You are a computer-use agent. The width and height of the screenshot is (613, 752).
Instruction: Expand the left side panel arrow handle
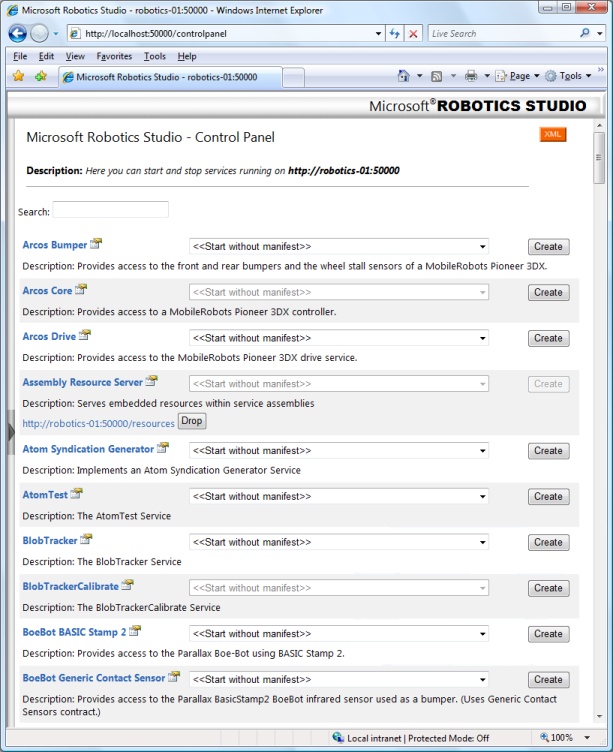pos(11,432)
